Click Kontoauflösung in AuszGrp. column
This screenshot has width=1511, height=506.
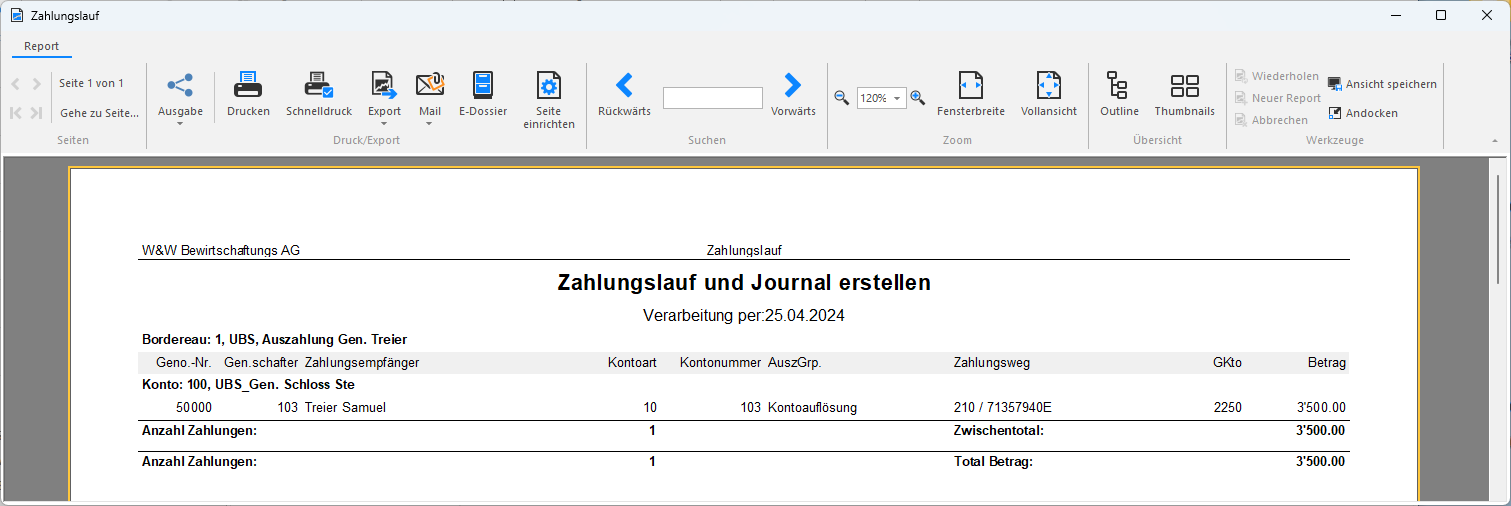point(812,407)
